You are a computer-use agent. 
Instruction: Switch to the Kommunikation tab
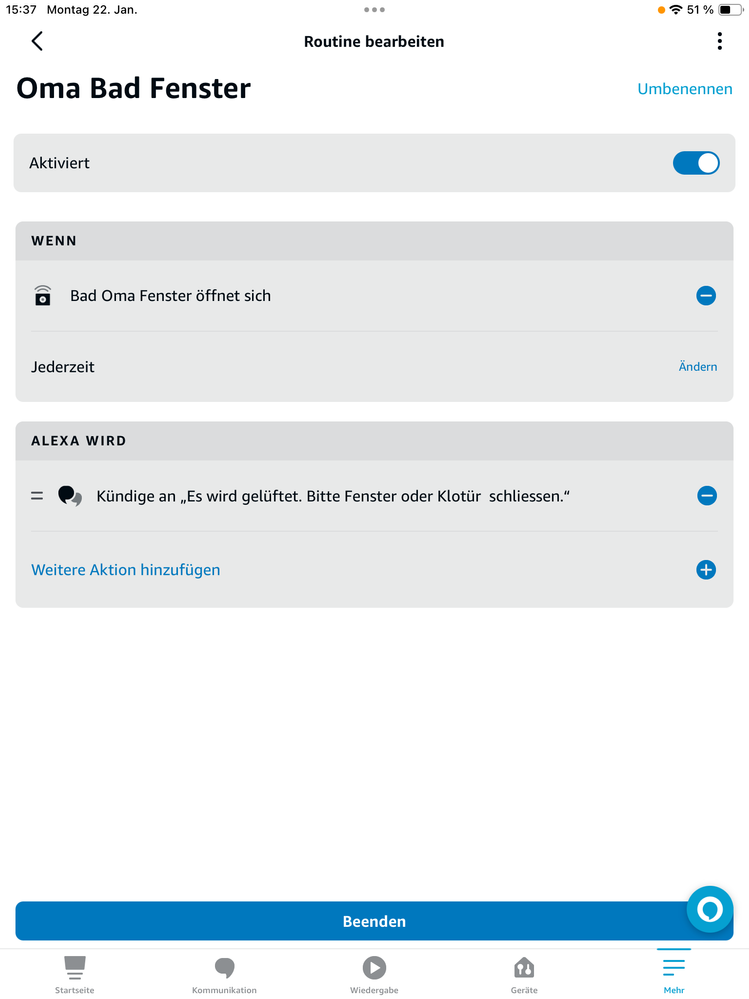tap(224, 974)
